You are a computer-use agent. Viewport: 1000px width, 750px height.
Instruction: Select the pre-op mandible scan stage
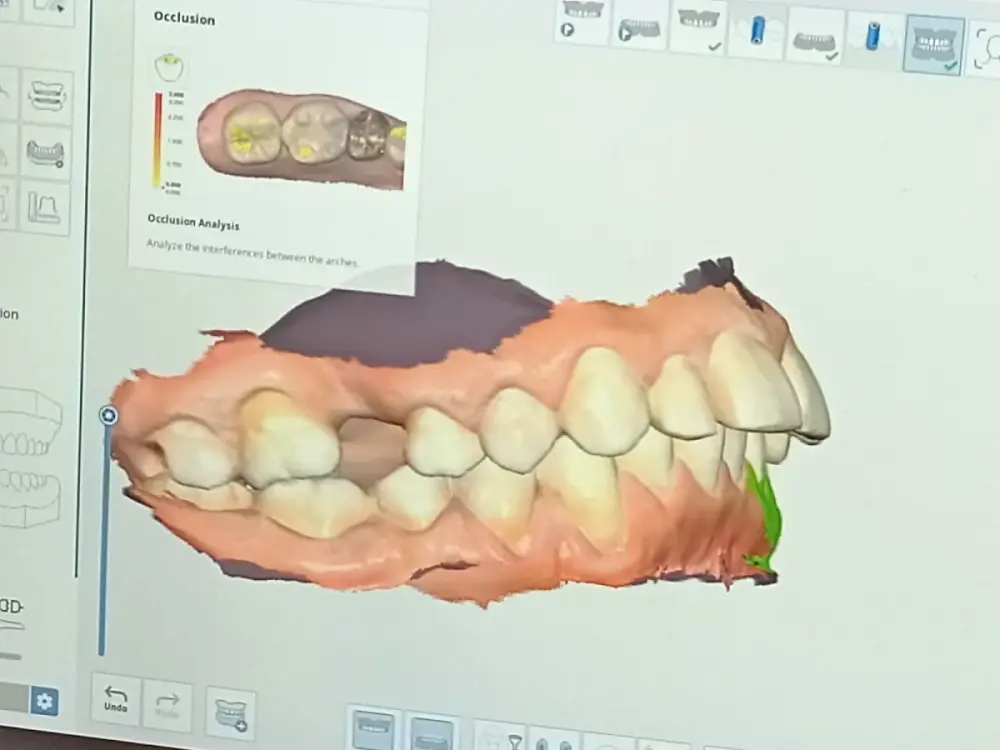coord(639,27)
